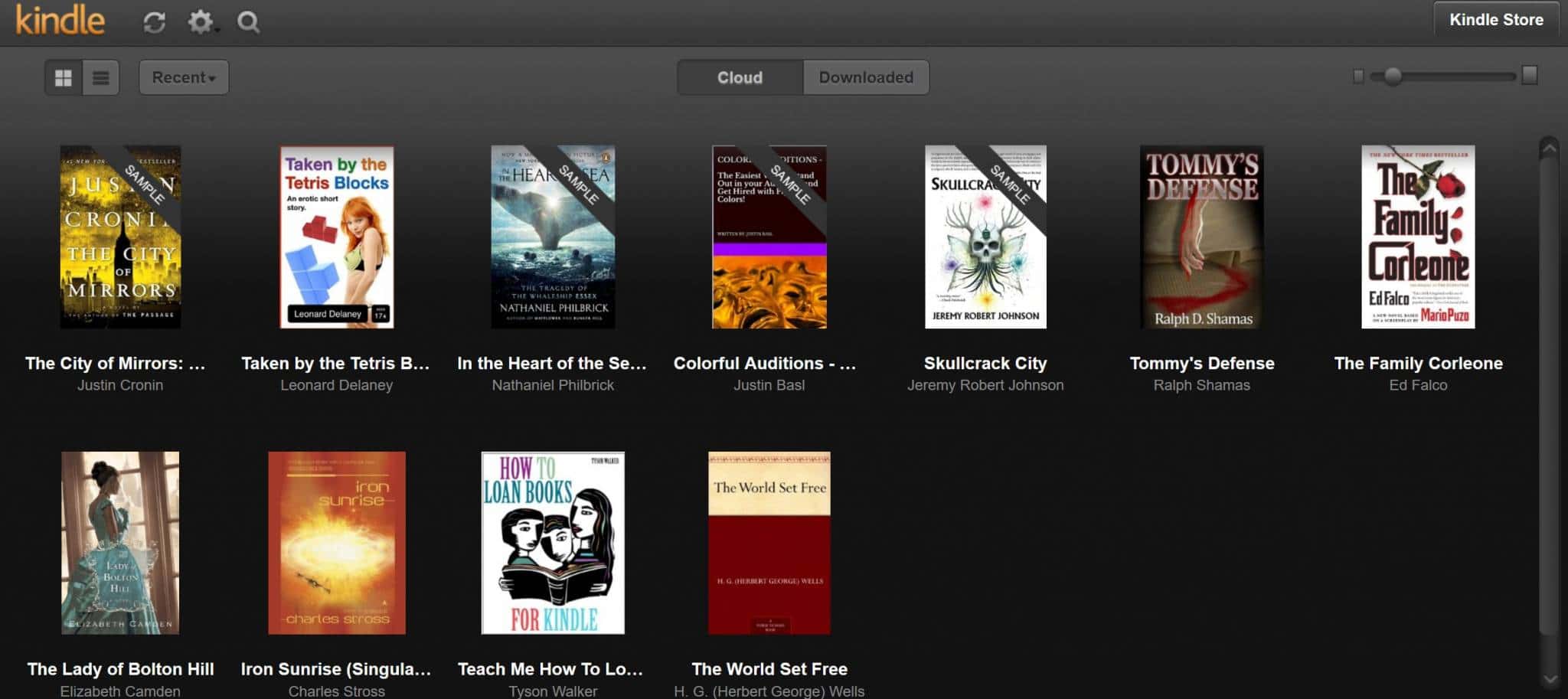Image resolution: width=1568 pixels, height=699 pixels.
Task: Click title text 'Tommy's Defense'
Action: click(1202, 363)
